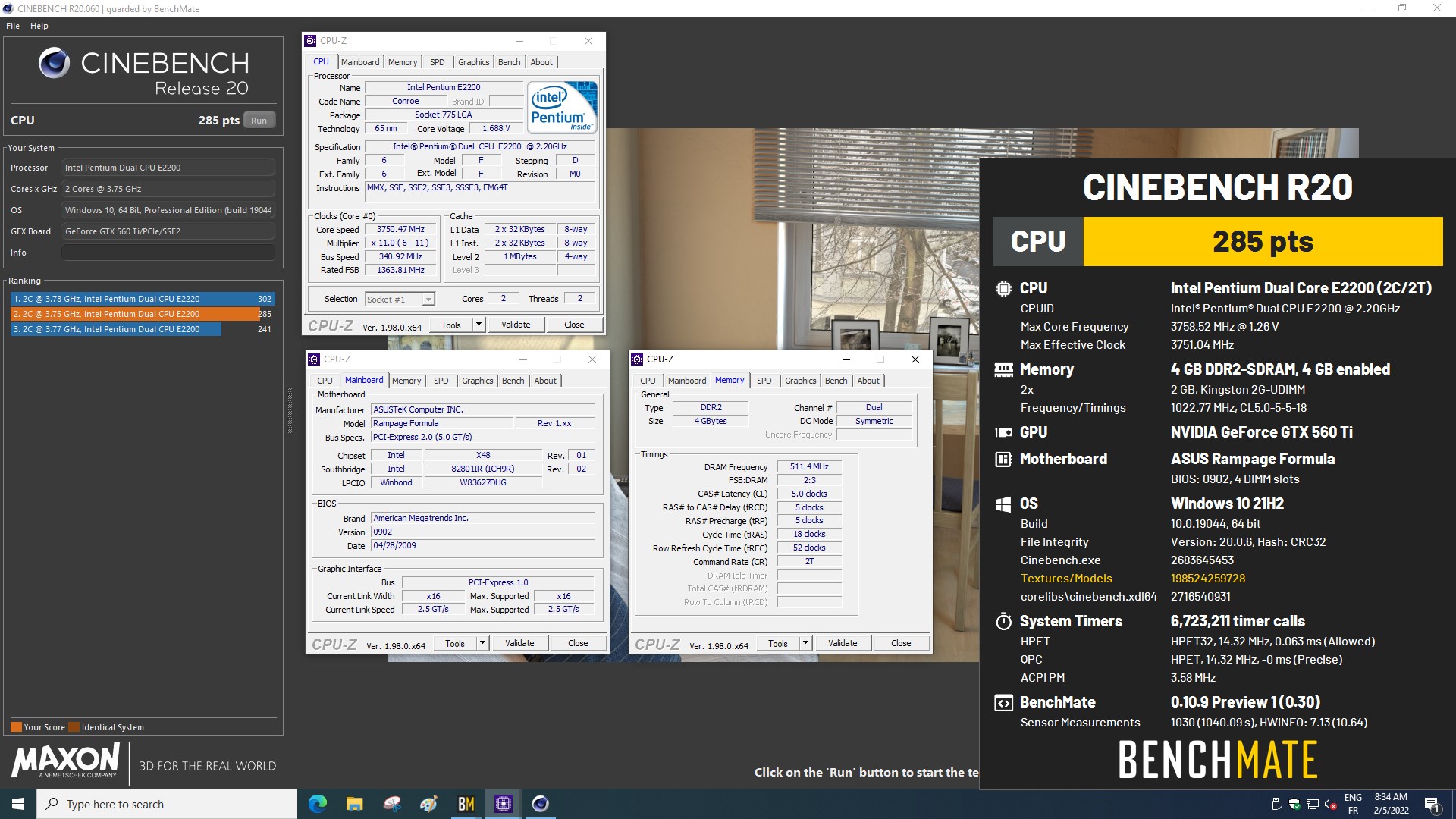Click the BIOS date 04/28/2009 field
The width and height of the screenshot is (1456, 819).
point(482,545)
